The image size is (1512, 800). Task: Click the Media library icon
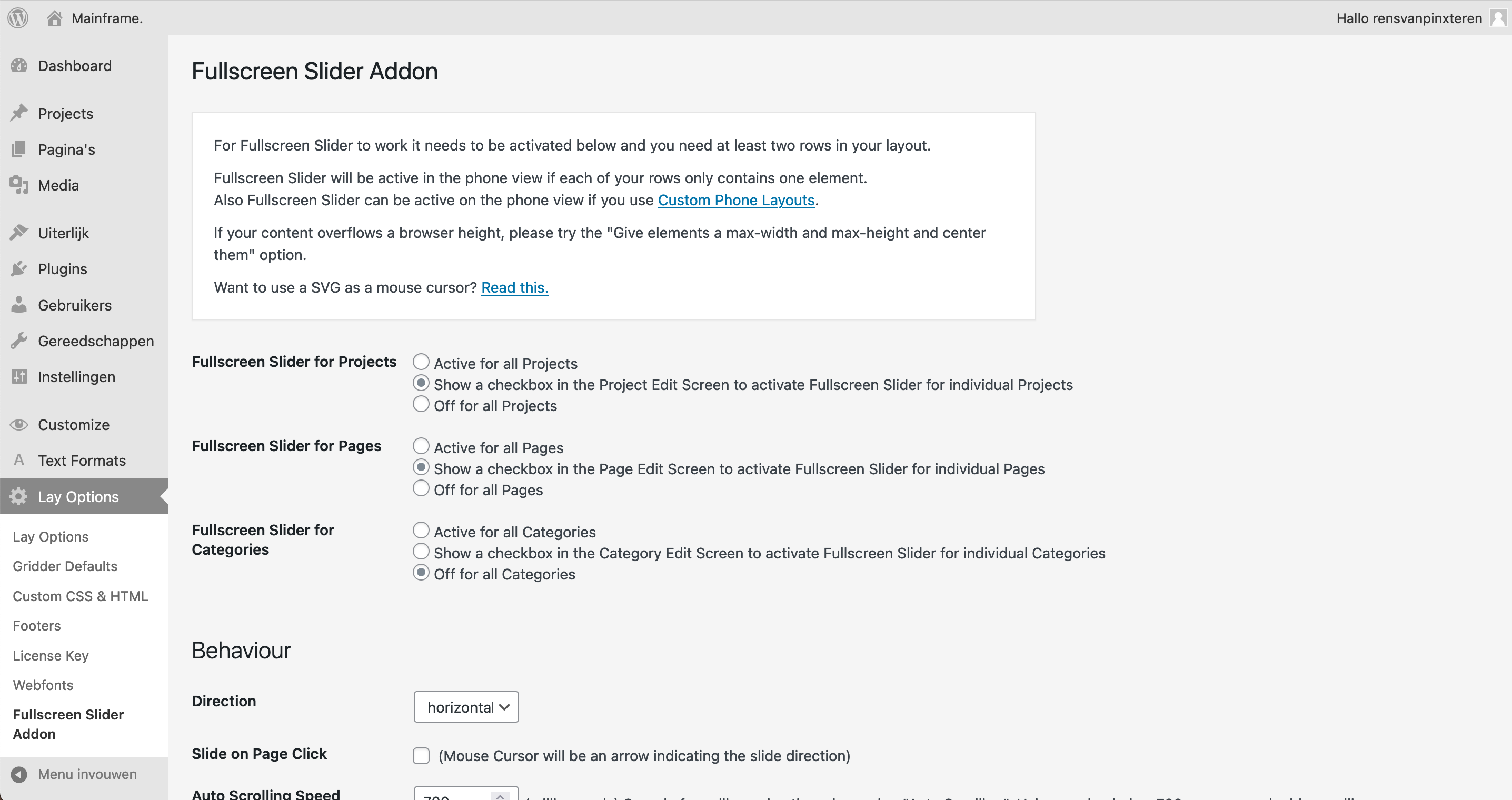point(19,185)
